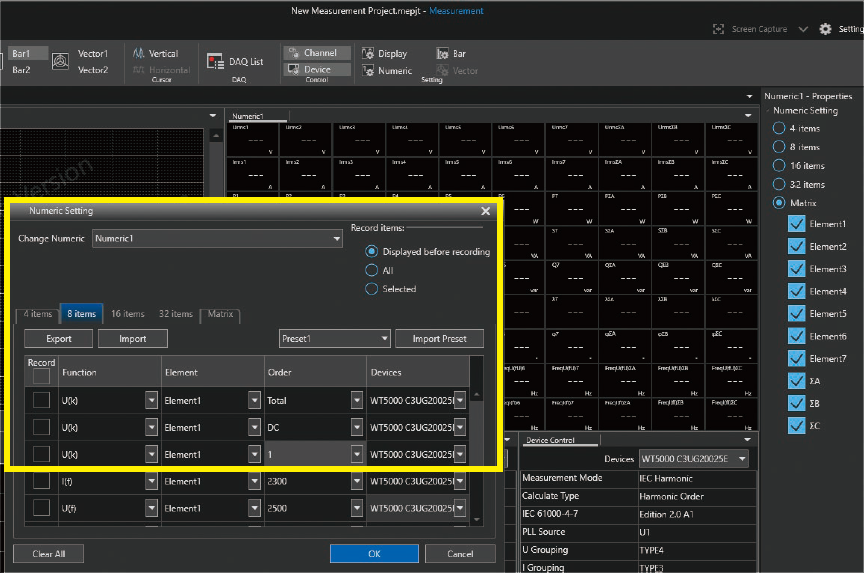864x573 pixels.
Task: Switch to the 32 items tab
Action: (176, 313)
